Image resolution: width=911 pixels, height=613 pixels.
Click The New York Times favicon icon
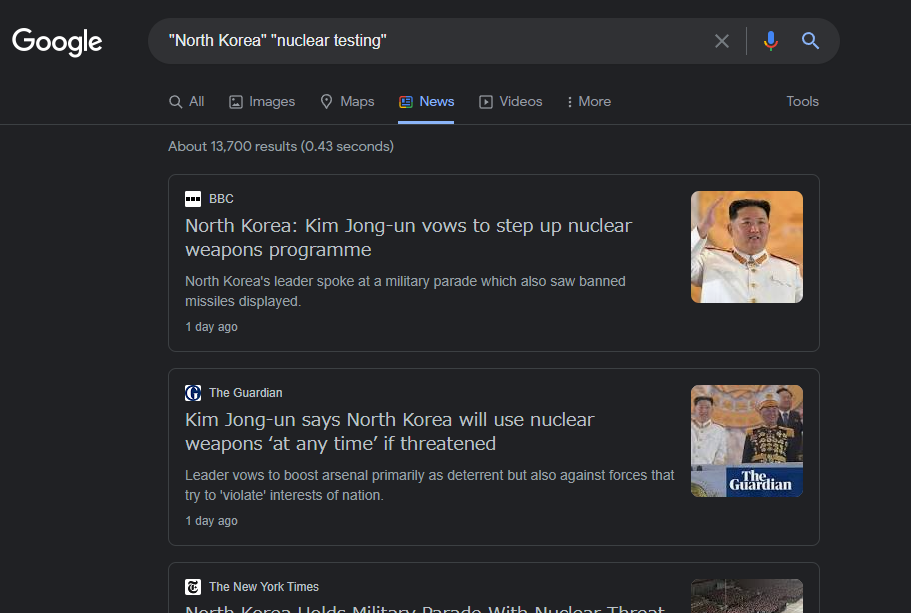(x=193, y=587)
